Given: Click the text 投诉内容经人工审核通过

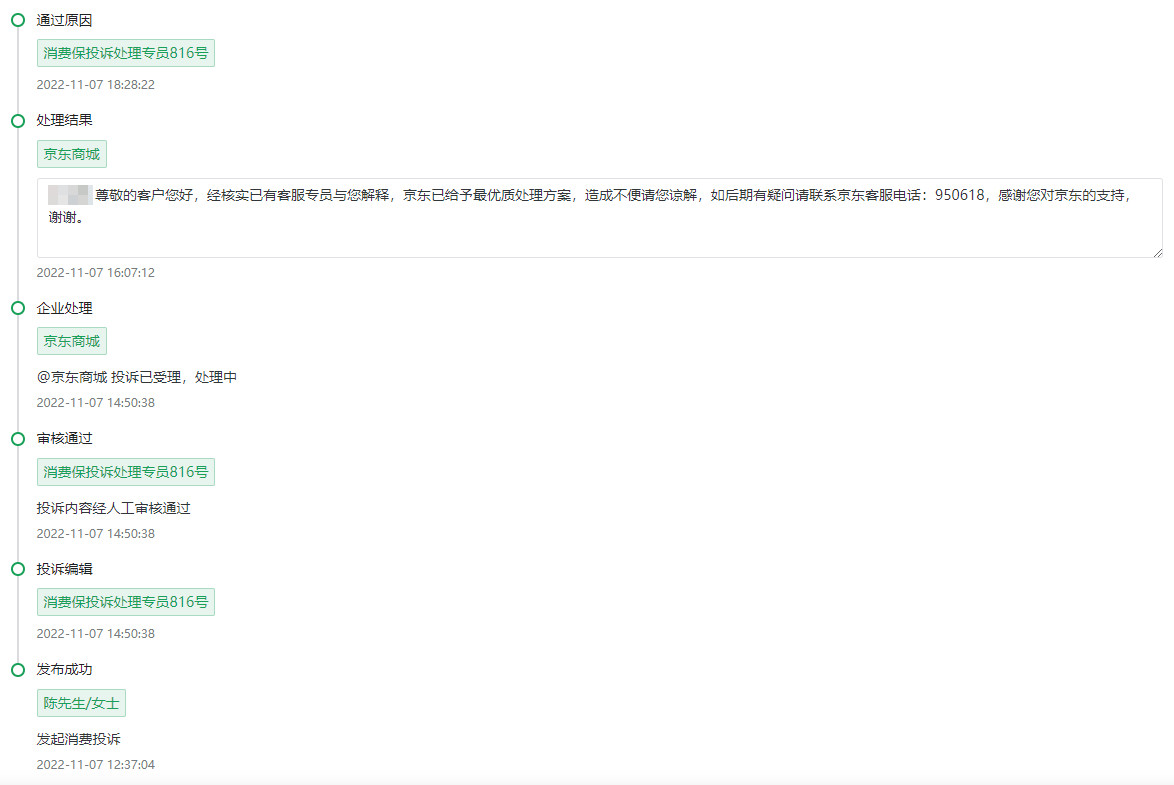Looking at the screenshot, I should [x=114, y=509].
